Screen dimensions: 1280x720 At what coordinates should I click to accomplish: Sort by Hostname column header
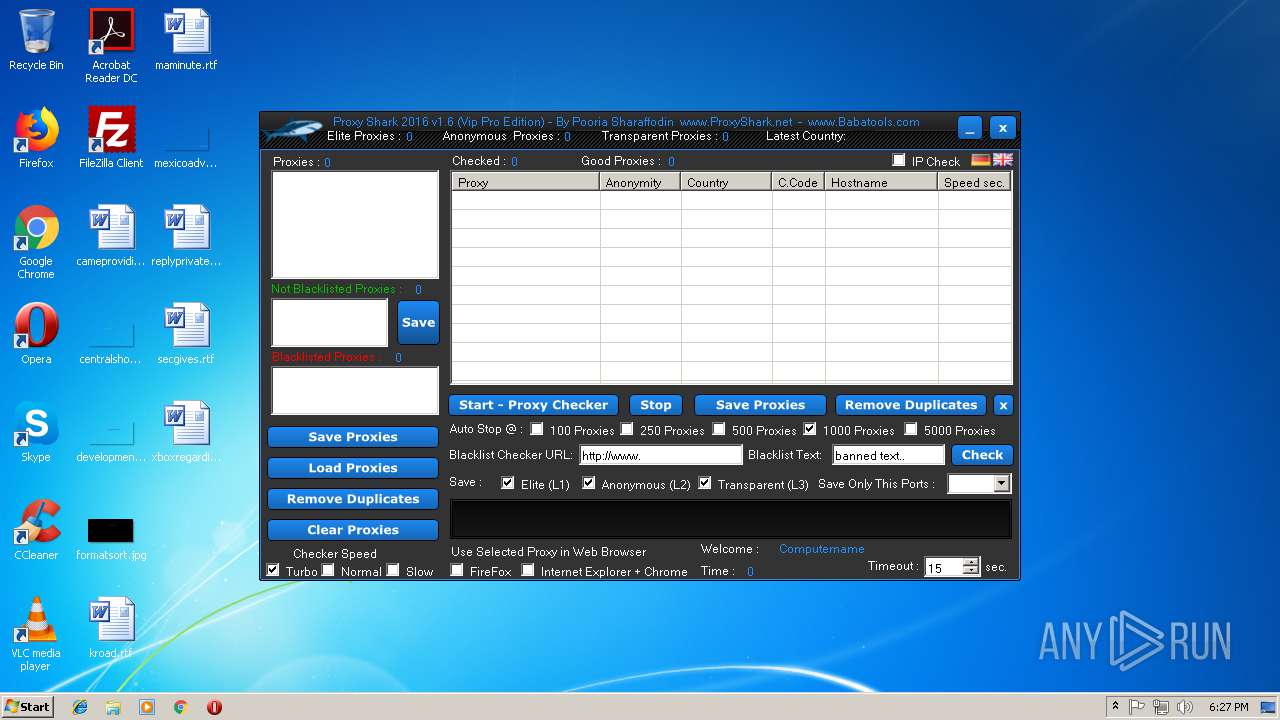[881, 182]
